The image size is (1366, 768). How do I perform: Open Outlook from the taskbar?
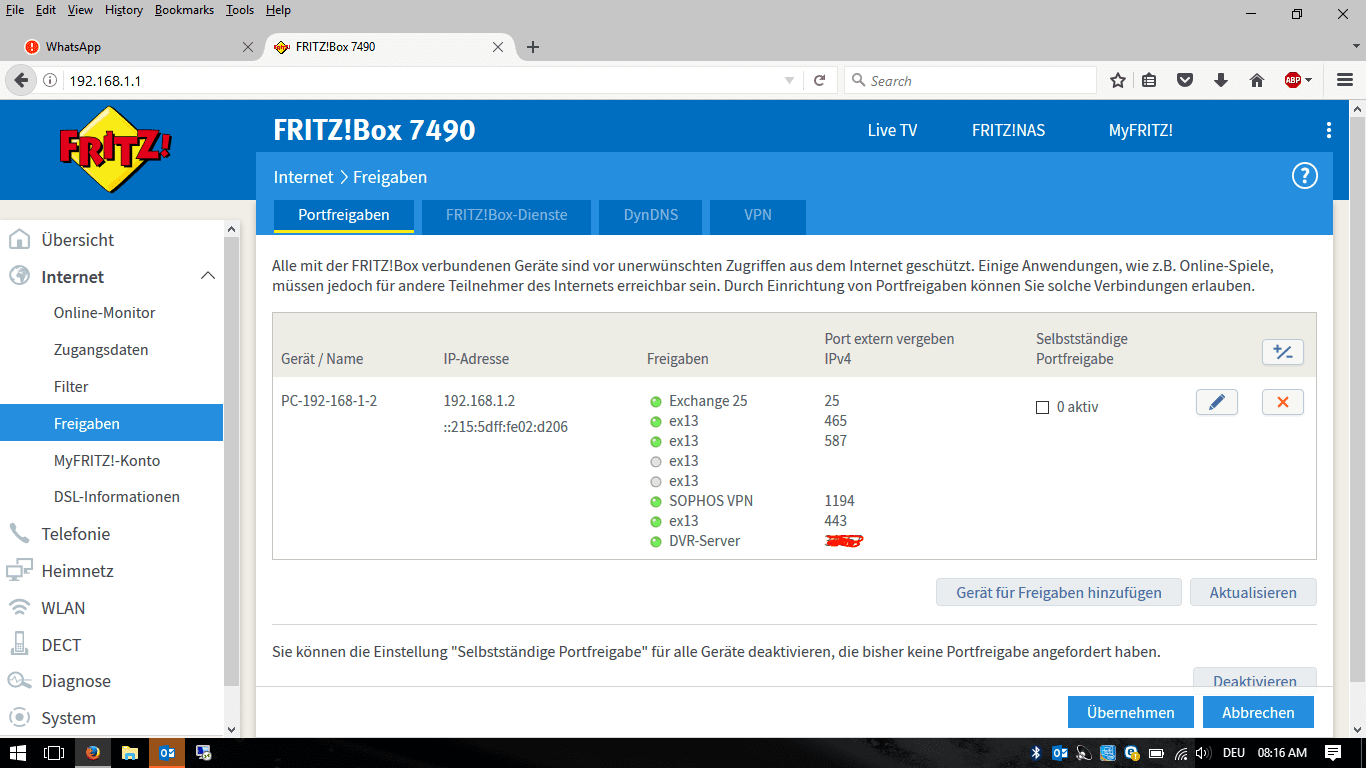pos(166,753)
